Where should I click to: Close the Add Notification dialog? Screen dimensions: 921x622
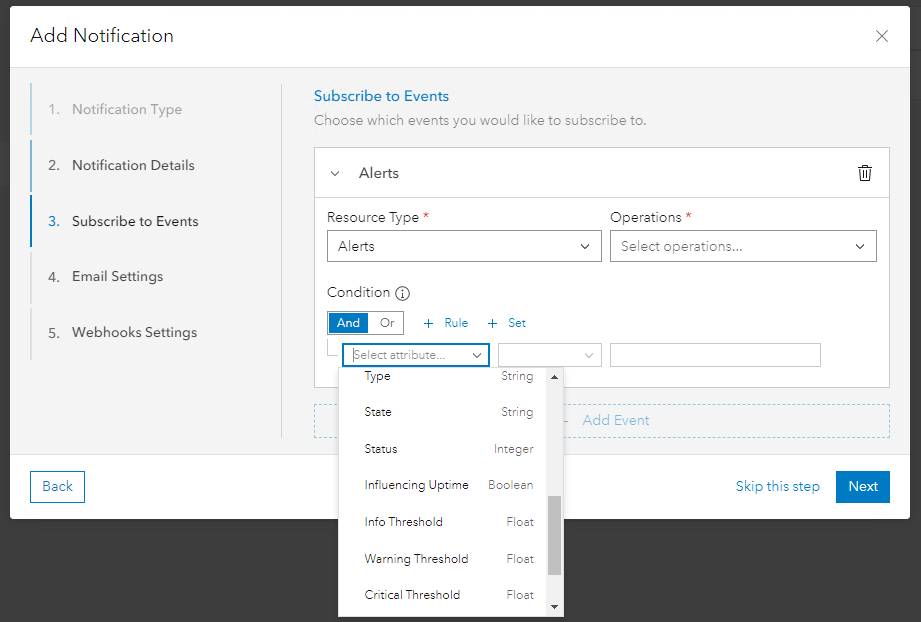pyautogui.click(x=881, y=36)
